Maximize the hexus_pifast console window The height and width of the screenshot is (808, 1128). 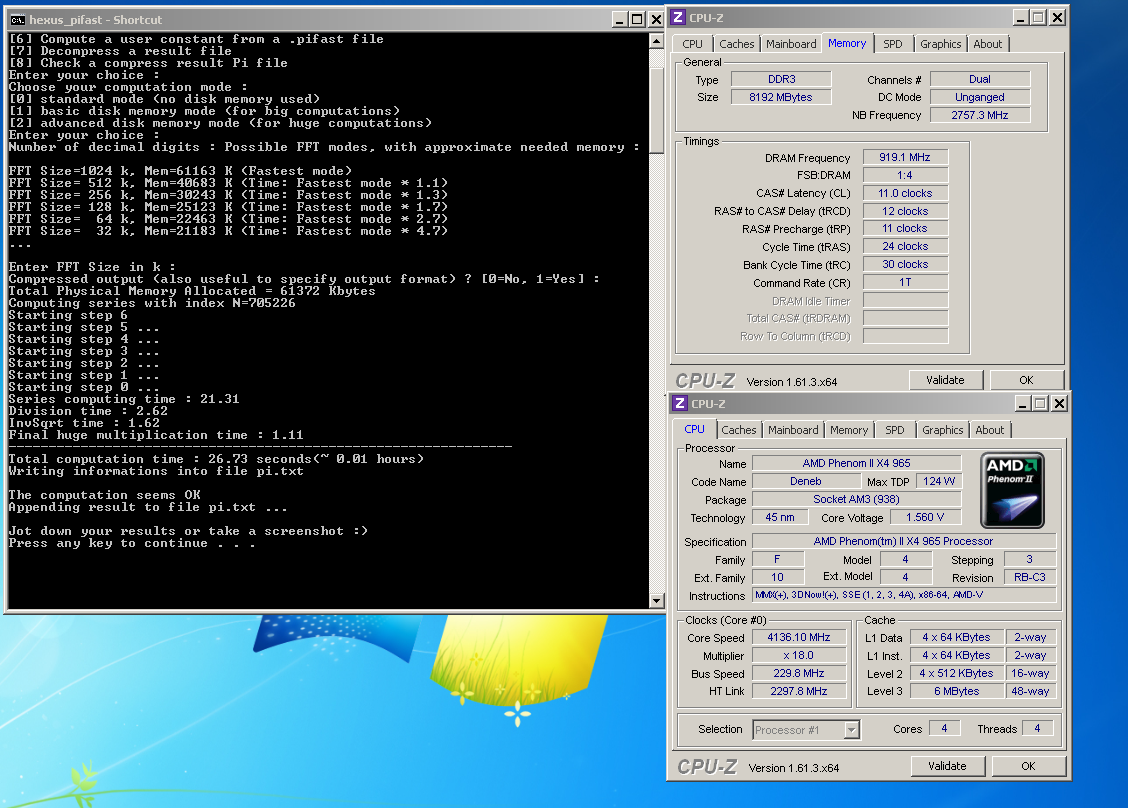(x=637, y=19)
